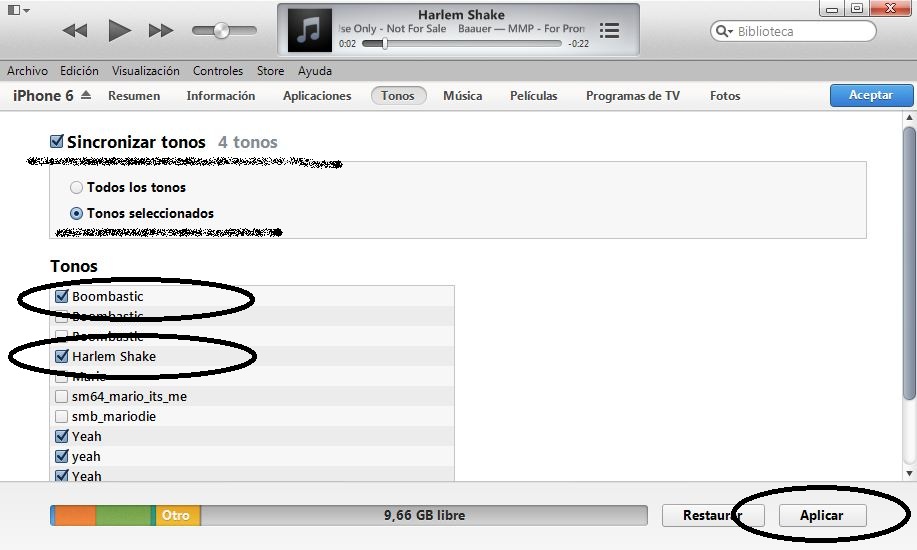Select the Tonos tab
Image resolution: width=917 pixels, height=550 pixels.
pos(398,96)
